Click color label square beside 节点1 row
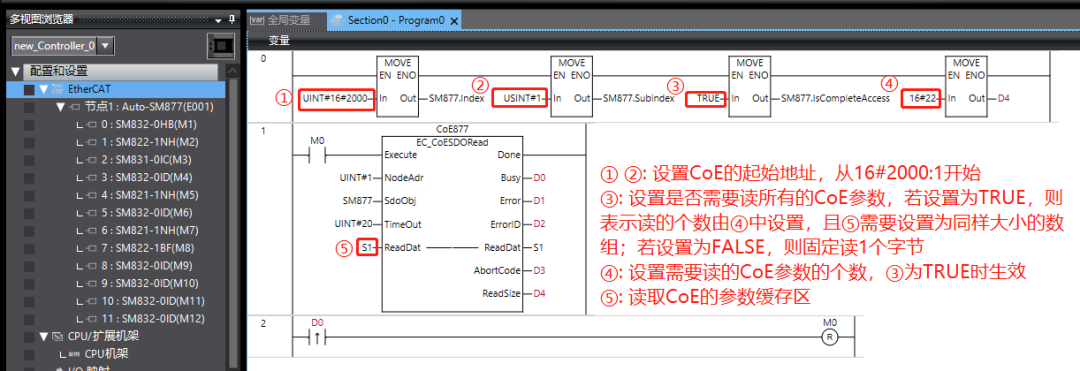1080x371 pixels. [x=28, y=107]
